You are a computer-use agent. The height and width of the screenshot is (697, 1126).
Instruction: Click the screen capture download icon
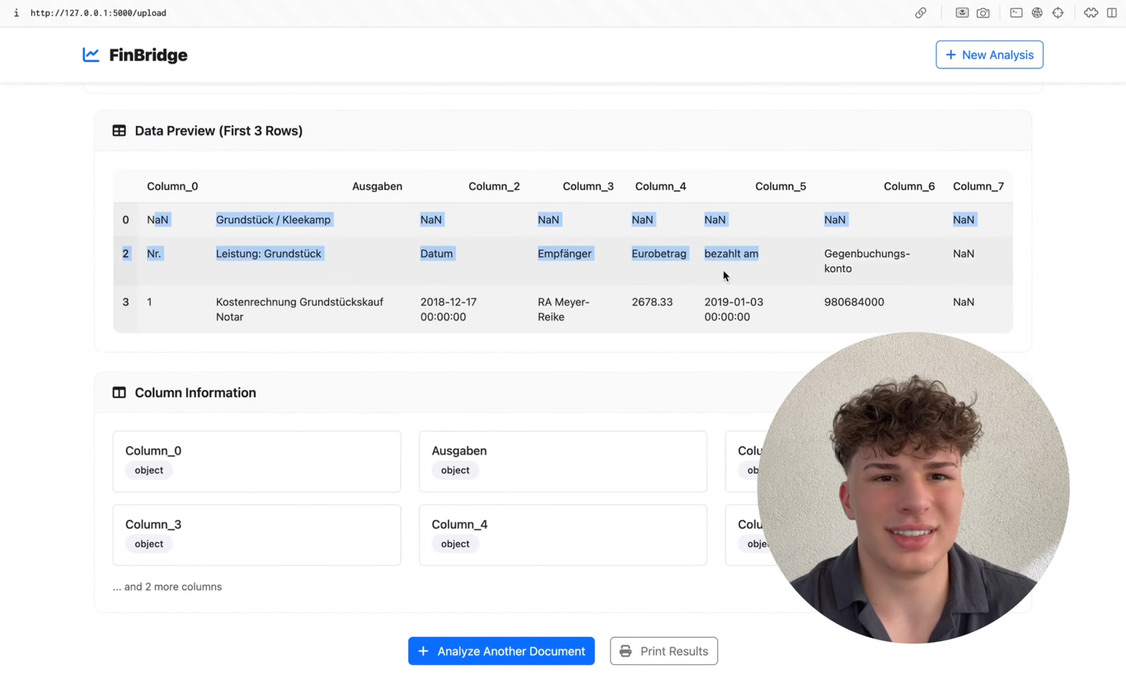click(x=962, y=13)
